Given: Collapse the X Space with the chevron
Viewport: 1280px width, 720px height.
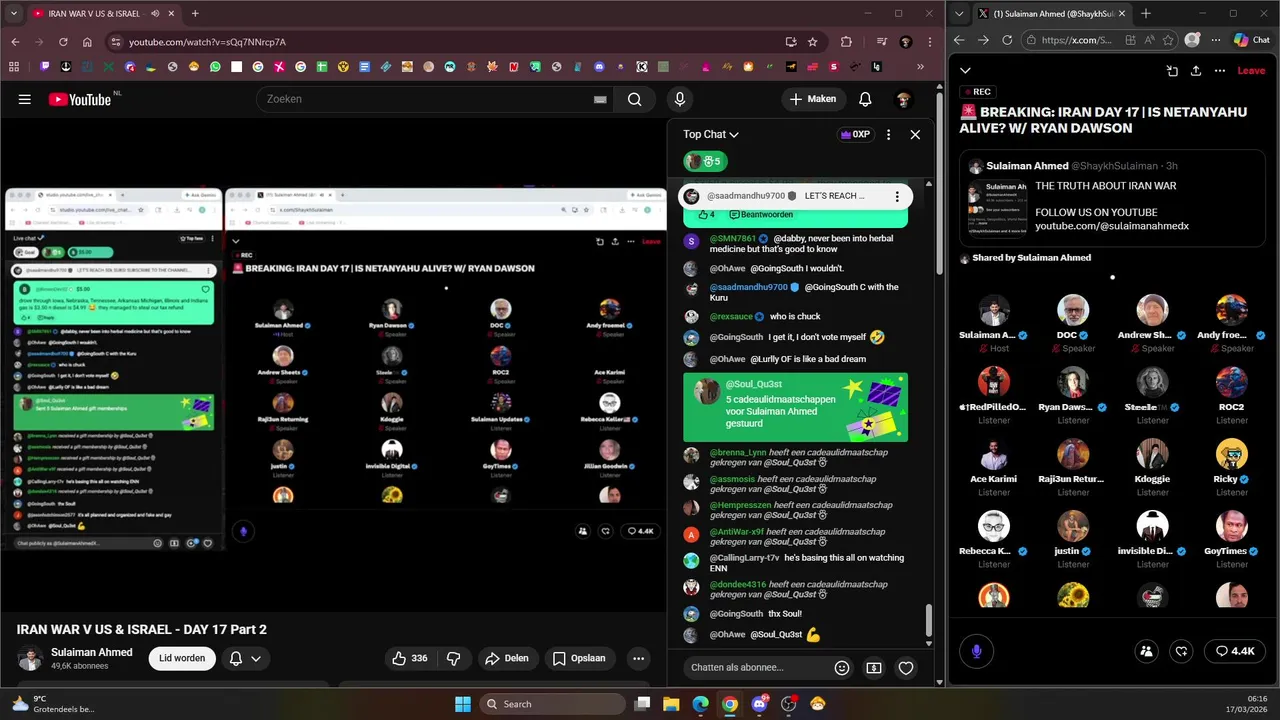Looking at the screenshot, I should point(965,70).
